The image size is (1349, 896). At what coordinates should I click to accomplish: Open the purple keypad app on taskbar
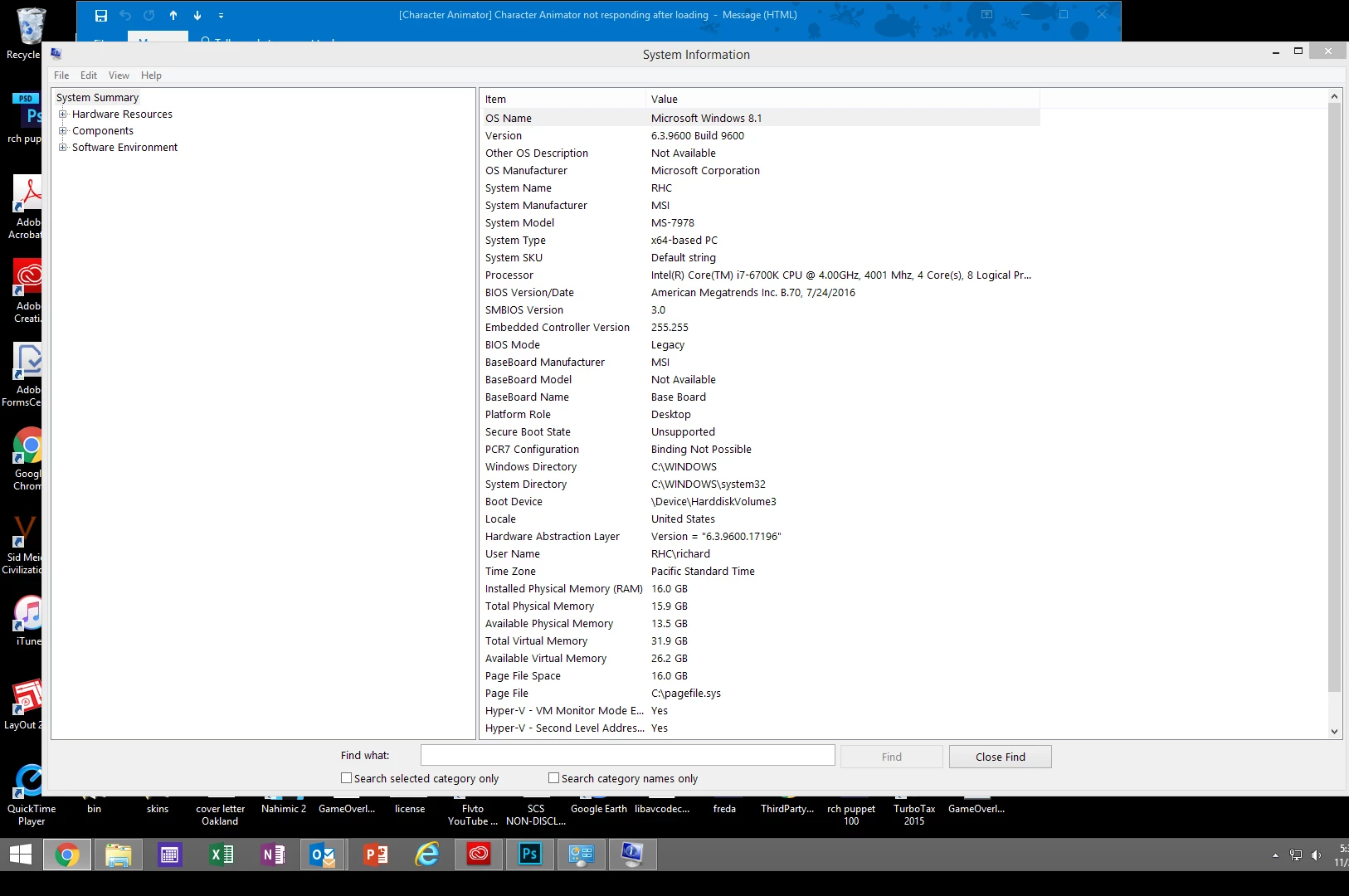pos(169,855)
